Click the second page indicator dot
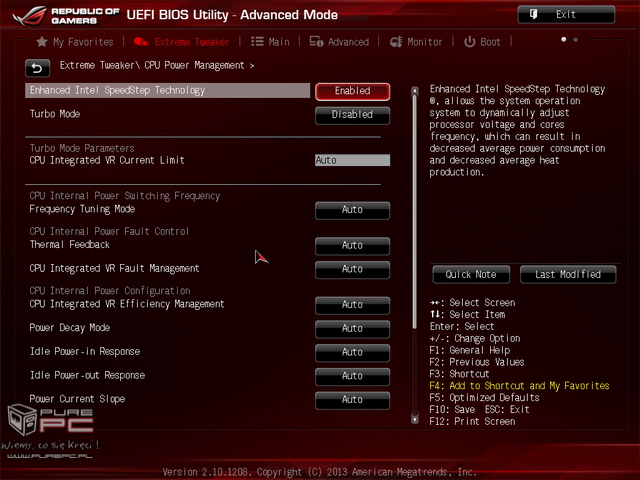The height and width of the screenshot is (480, 640). [x=576, y=40]
